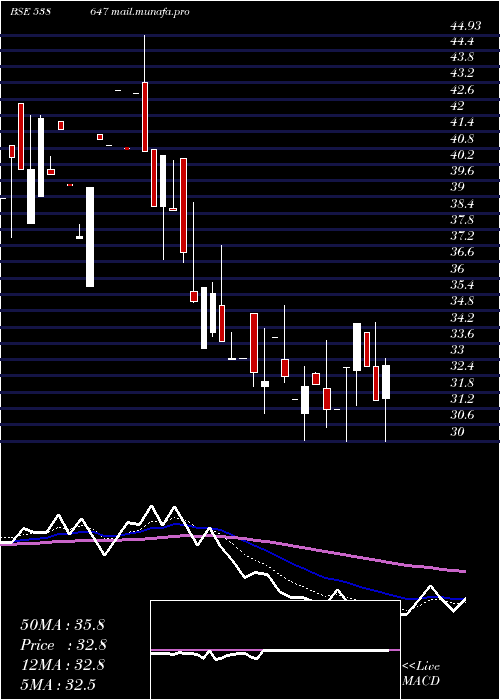500x700 pixels.
Task: Click the 31.2 price axis label
Action: [x=462, y=399]
